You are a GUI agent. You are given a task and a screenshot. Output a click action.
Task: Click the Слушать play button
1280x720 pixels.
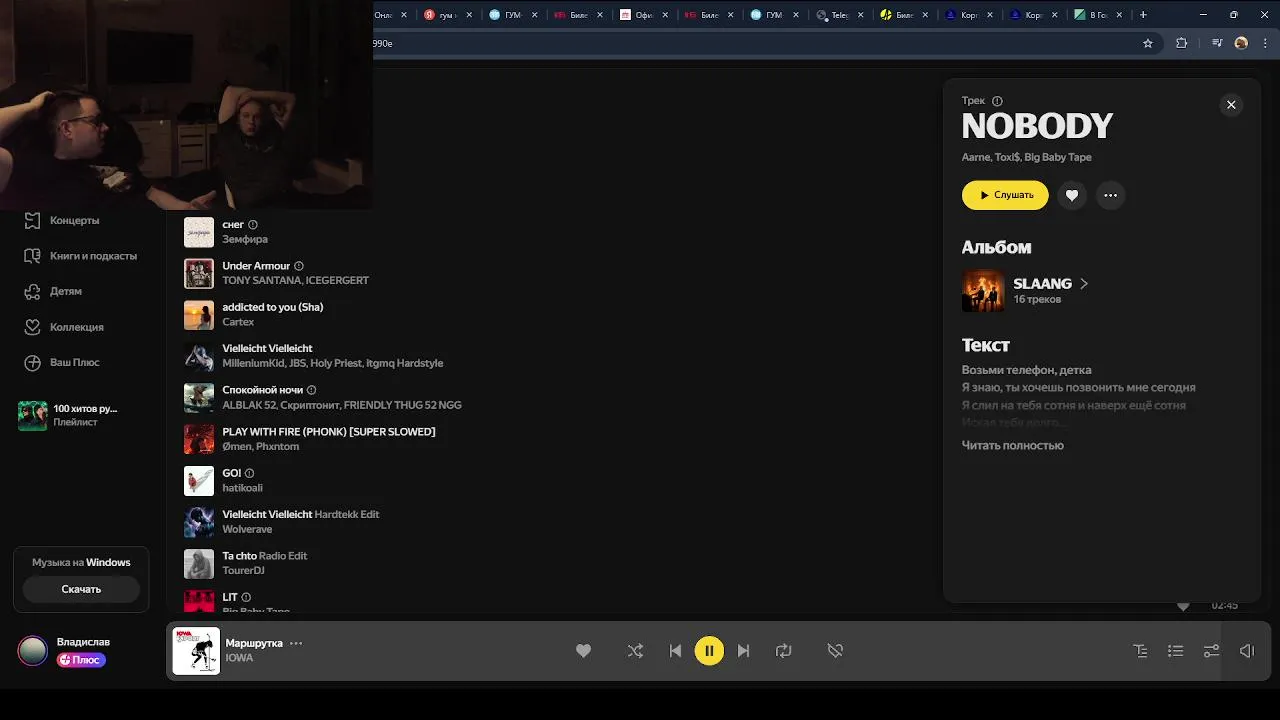click(x=1005, y=195)
